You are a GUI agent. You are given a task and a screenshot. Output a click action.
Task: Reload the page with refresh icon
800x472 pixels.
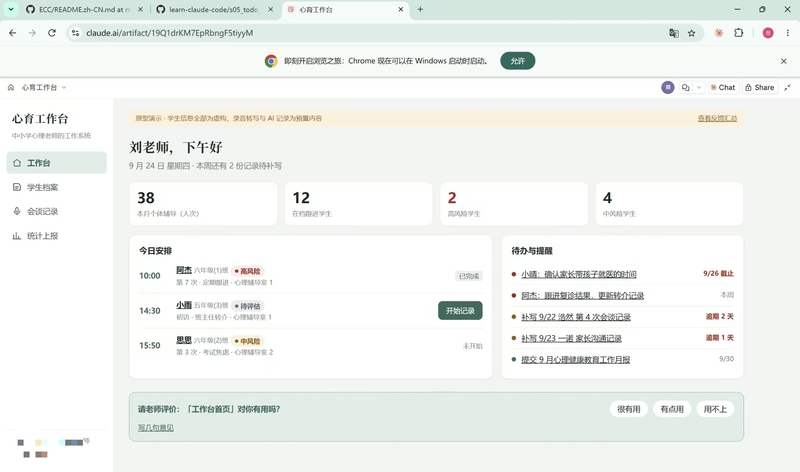[x=52, y=33]
